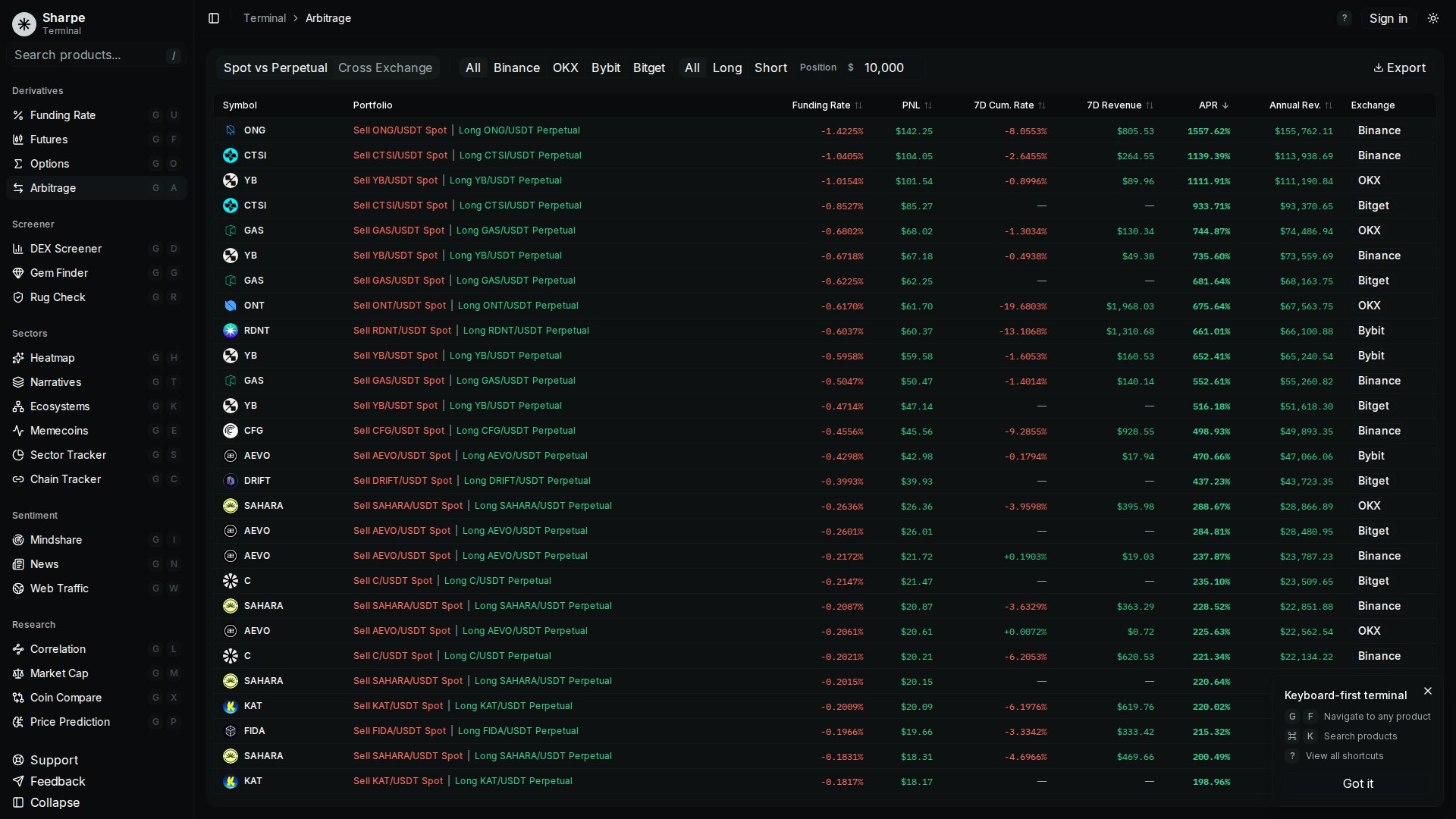
Task: Click the help question mark icon
Action: pyautogui.click(x=1344, y=18)
